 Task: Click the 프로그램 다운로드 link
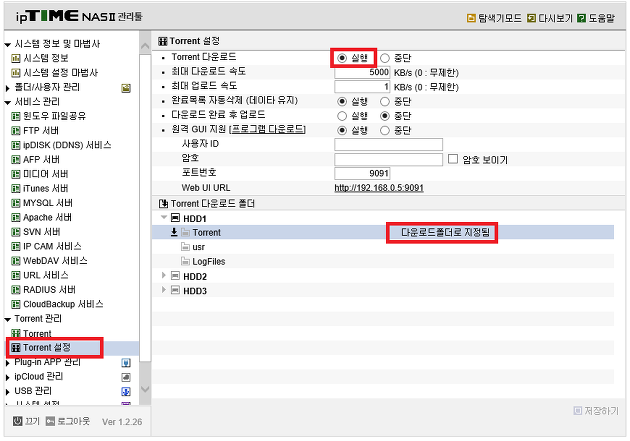(x=268, y=129)
